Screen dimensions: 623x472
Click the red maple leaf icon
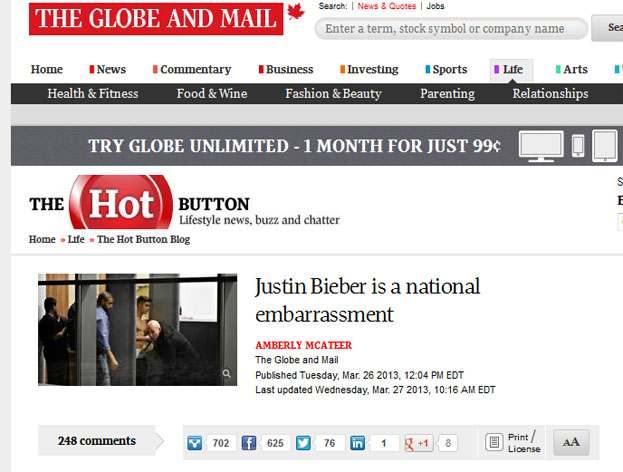295,11
